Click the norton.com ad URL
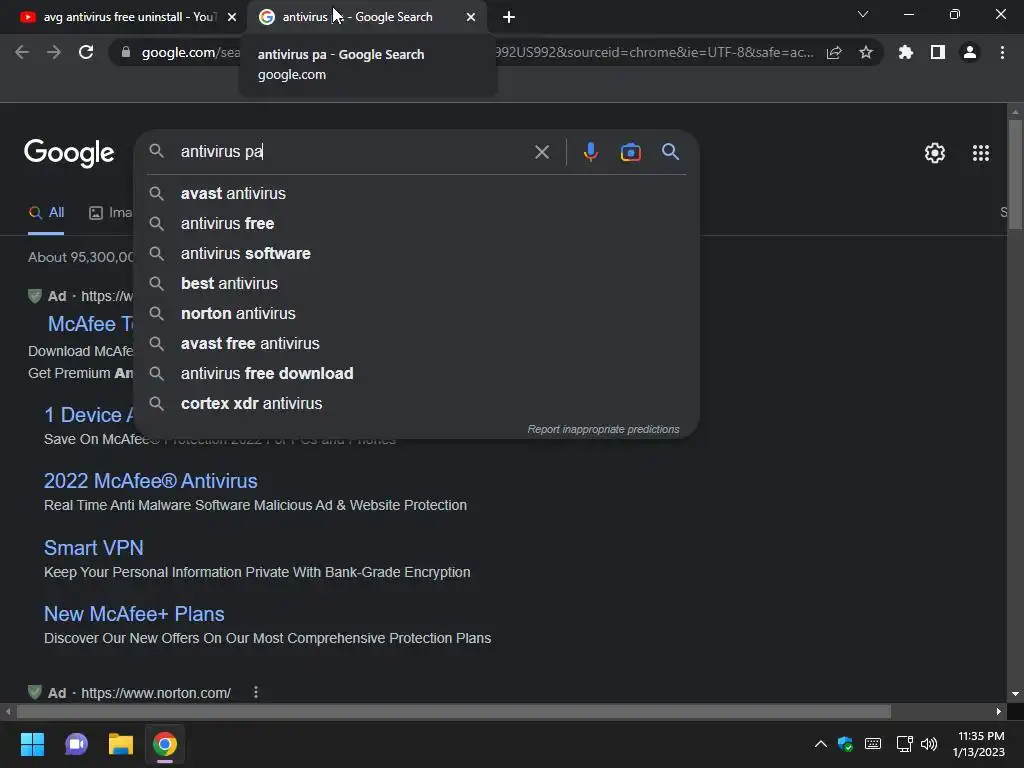The width and height of the screenshot is (1024, 768). tap(155, 693)
